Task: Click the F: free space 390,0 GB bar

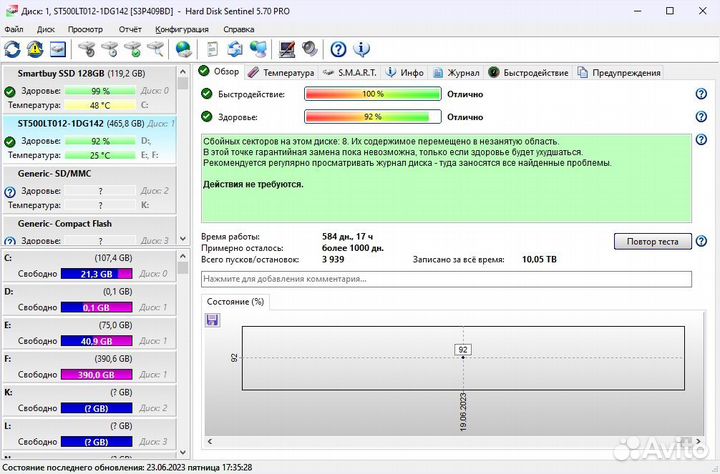Action: coord(96,374)
